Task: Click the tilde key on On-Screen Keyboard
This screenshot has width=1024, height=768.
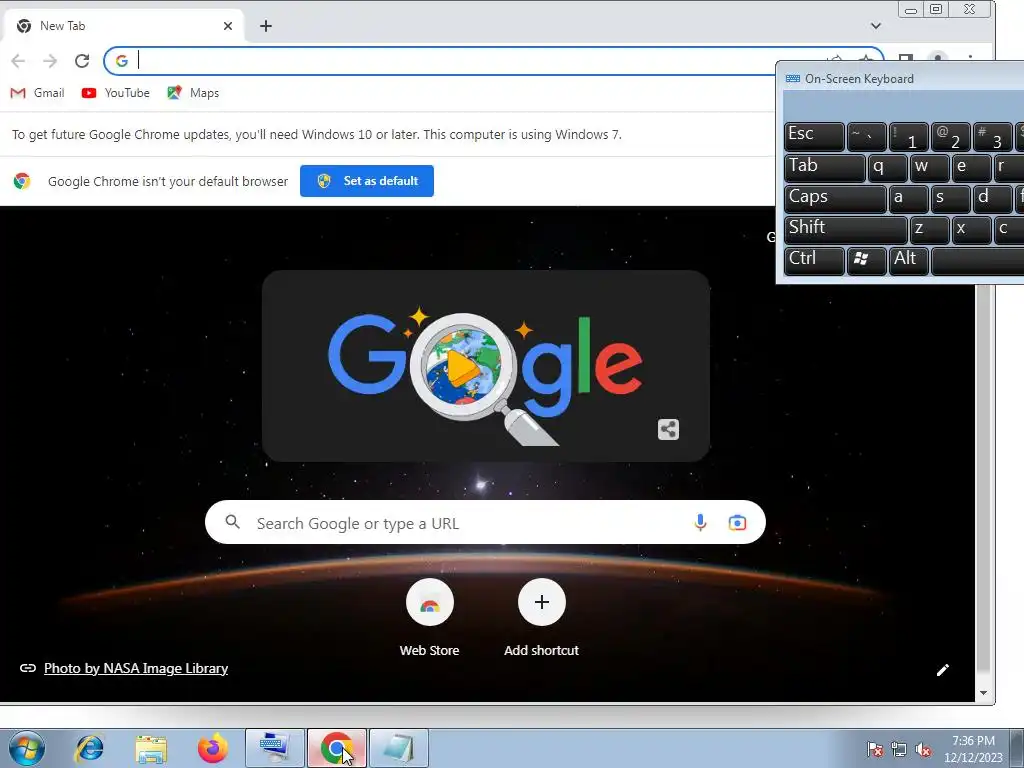Action: click(866, 136)
